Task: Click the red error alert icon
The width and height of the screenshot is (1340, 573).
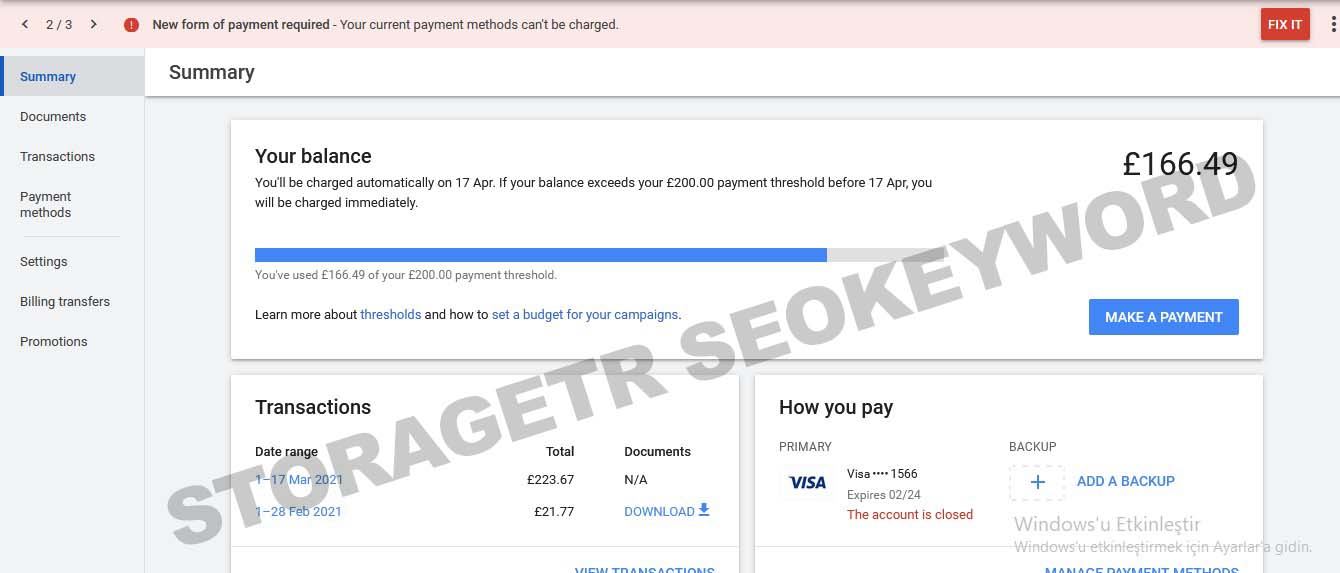Action: (131, 25)
